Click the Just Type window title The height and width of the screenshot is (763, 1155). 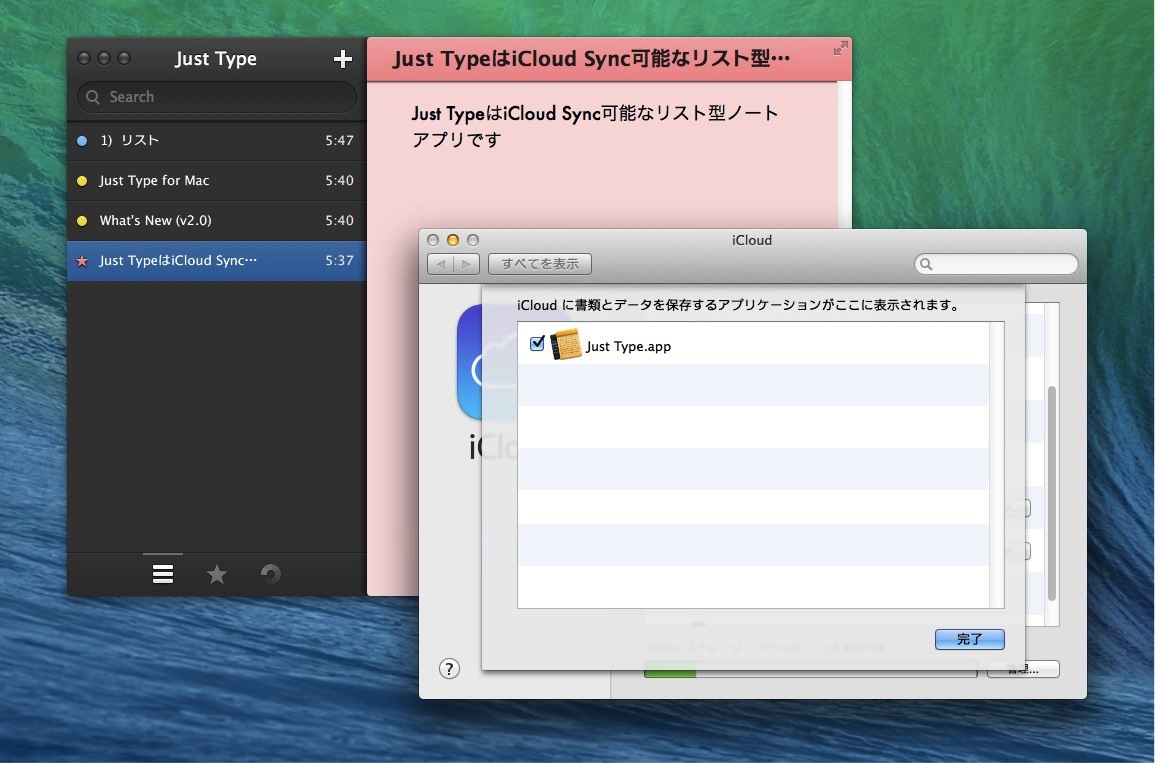coord(216,59)
